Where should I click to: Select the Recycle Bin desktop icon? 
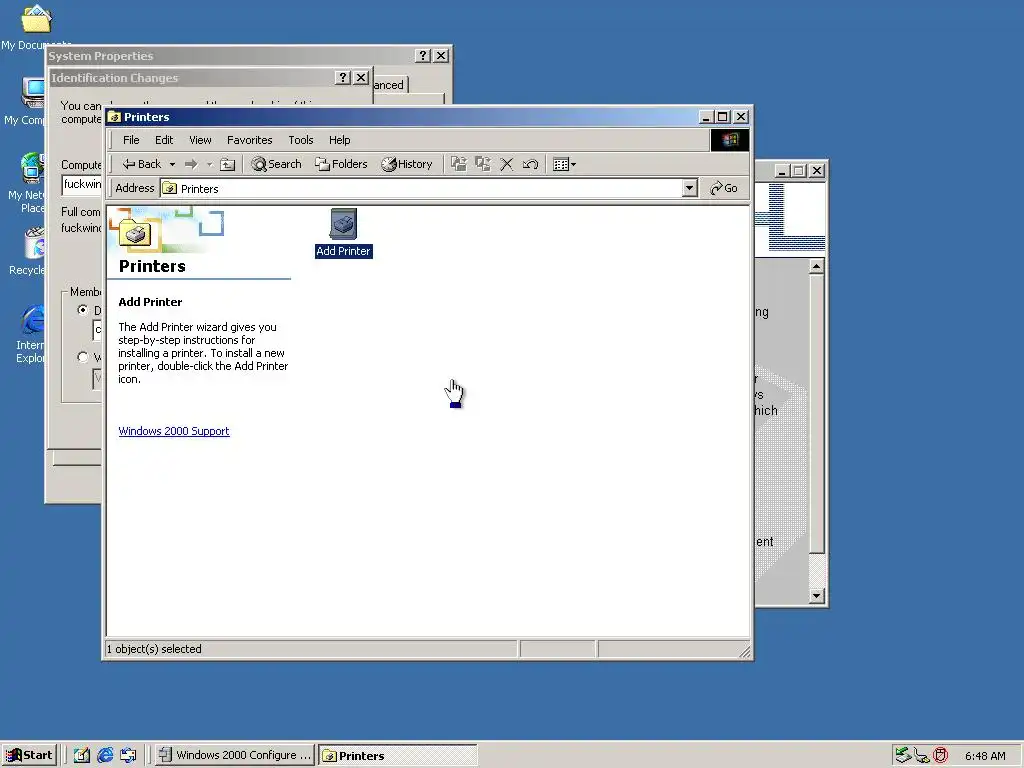(27, 251)
